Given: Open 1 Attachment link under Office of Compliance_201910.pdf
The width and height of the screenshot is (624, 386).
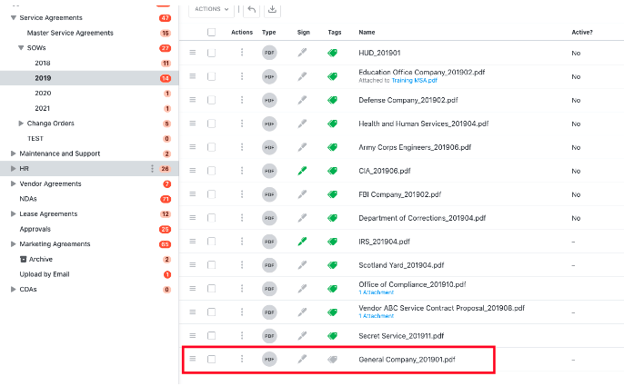Looking at the screenshot, I should pos(376,292).
